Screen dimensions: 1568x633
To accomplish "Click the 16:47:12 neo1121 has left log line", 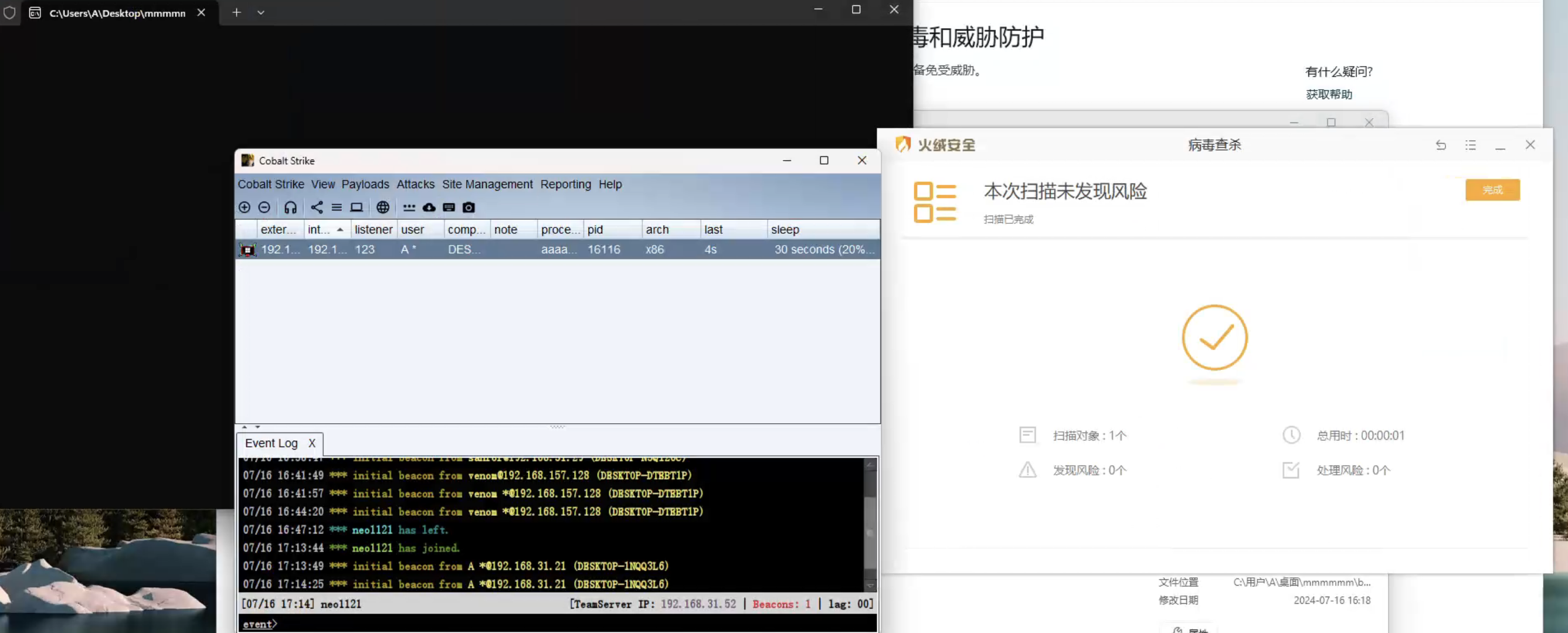I will click(345, 530).
